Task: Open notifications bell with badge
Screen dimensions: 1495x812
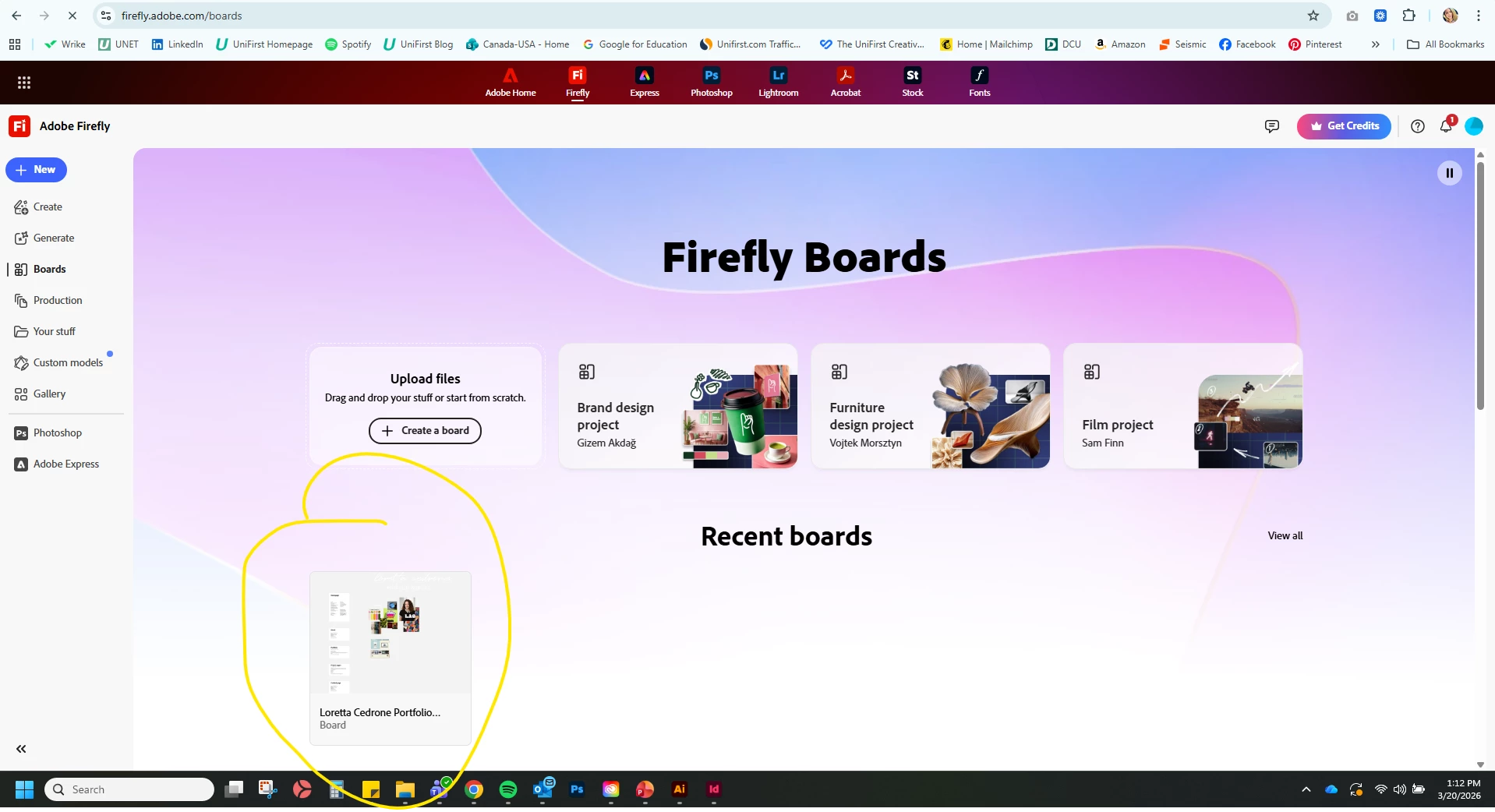Action: 1447,125
